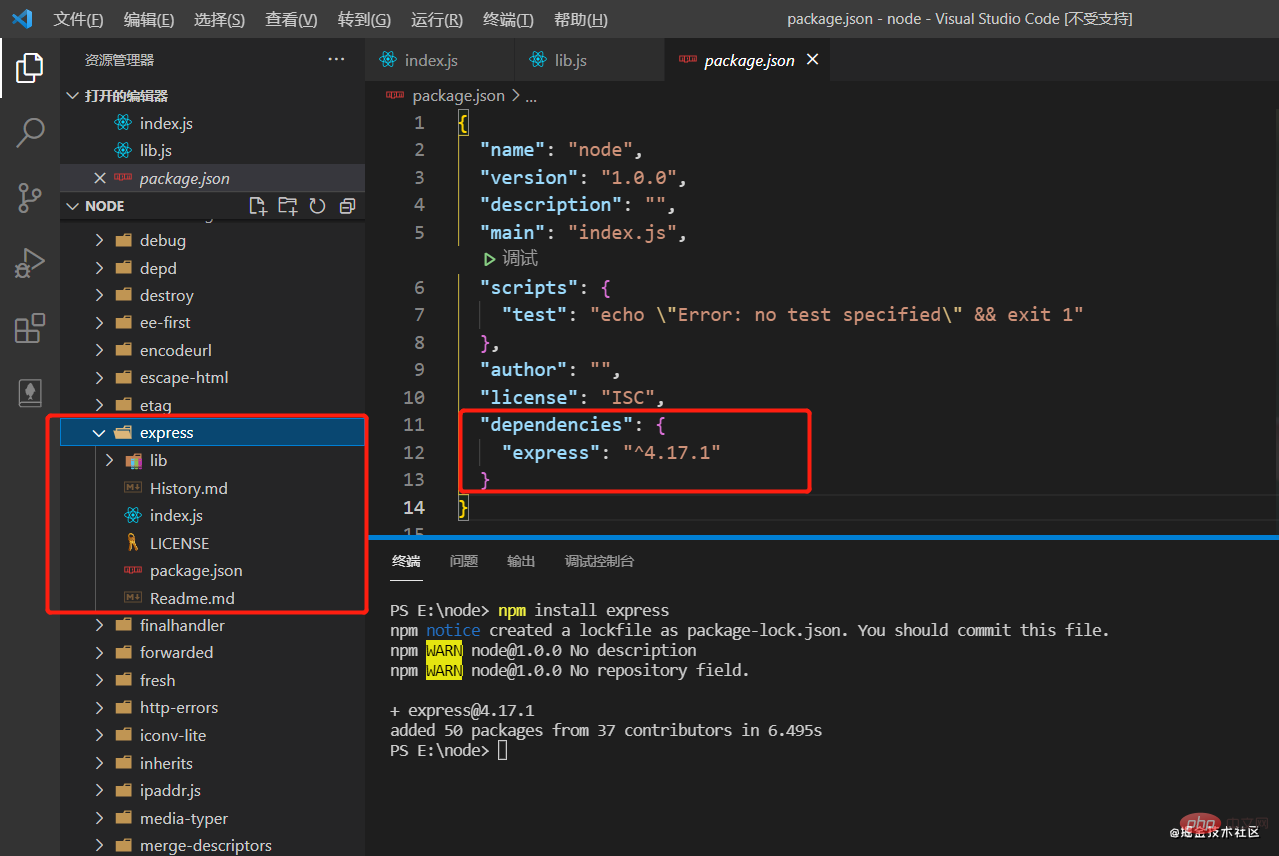1279x856 pixels.
Task: Click the New Folder icon in NODE header
Action: pyautogui.click(x=288, y=206)
